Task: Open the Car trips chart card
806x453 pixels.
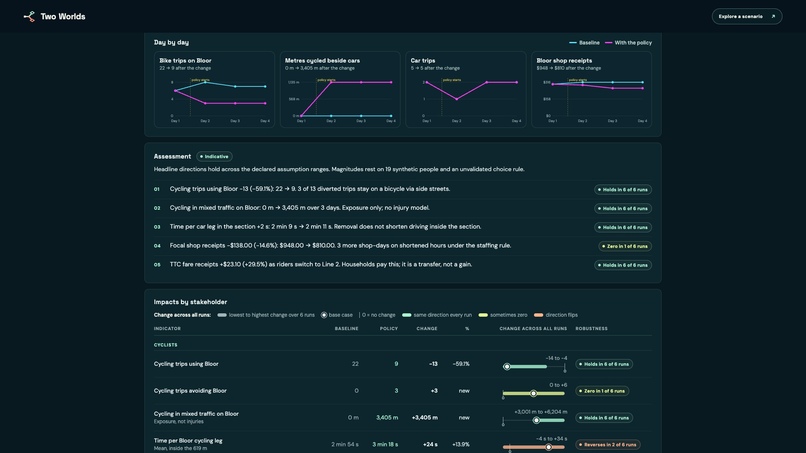Action: [x=466, y=89]
